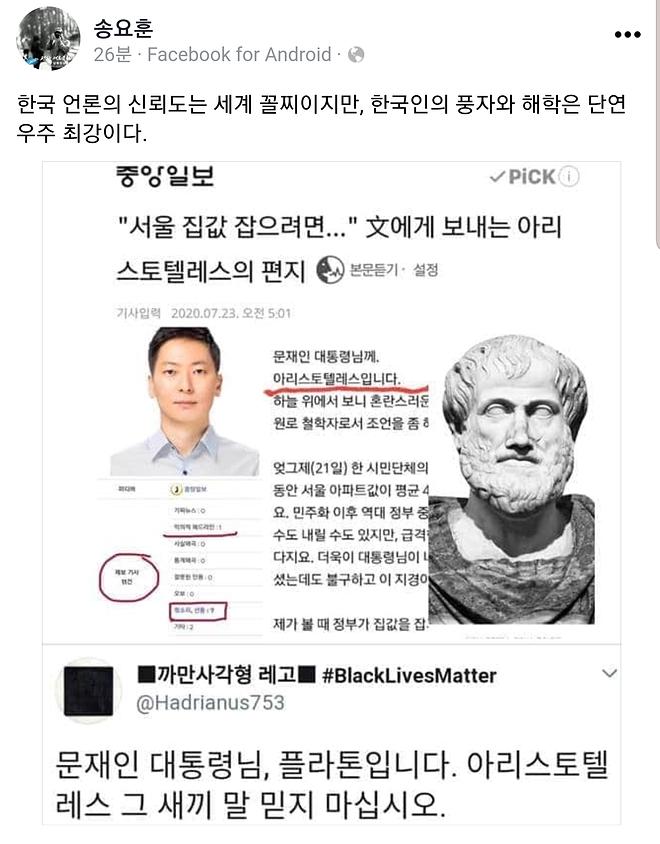Click the reporter's portrait photo
This screenshot has height=844, width=660.
(185, 401)
